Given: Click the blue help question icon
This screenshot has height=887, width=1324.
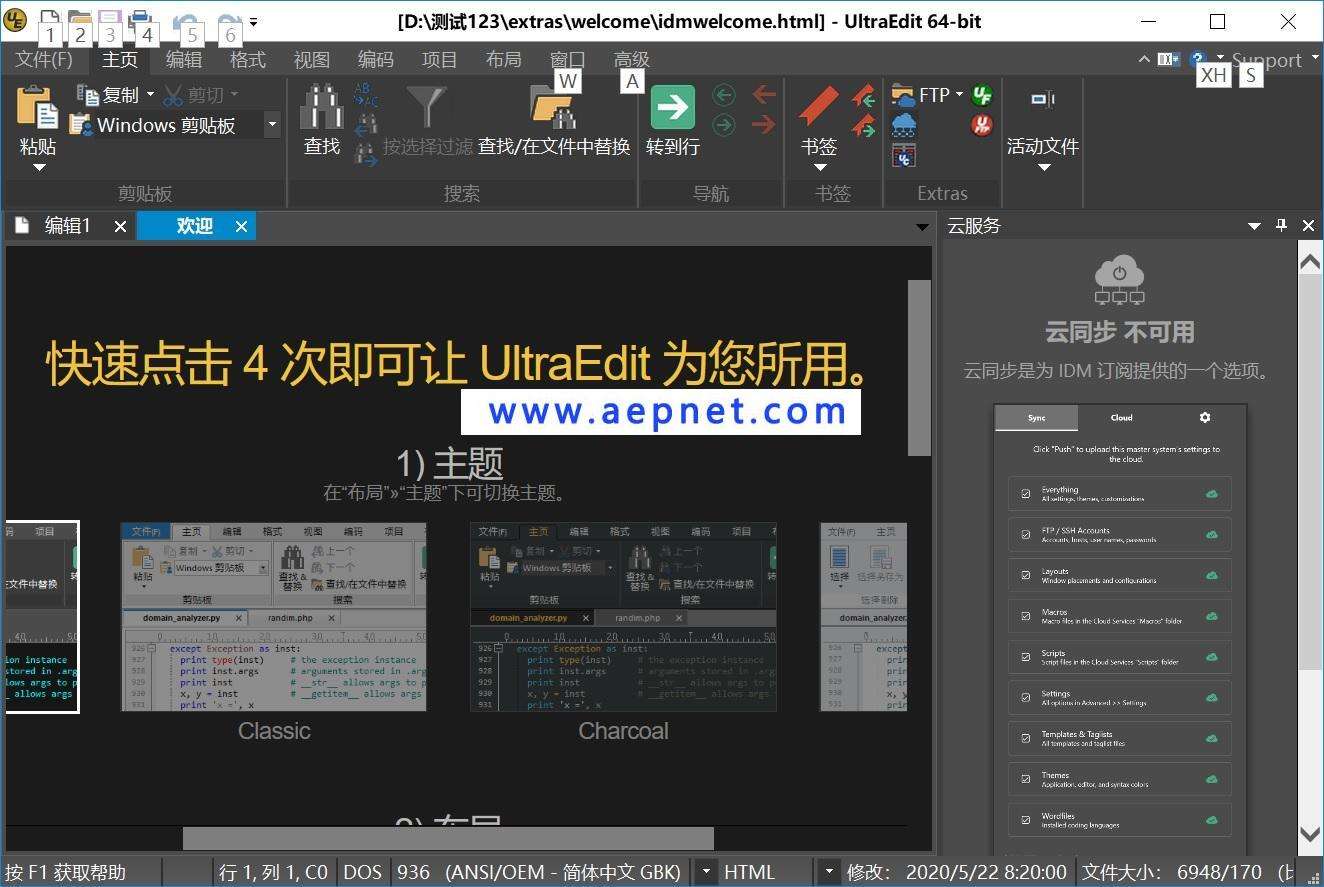Looking at the screenshot, I should [1197, 59].
